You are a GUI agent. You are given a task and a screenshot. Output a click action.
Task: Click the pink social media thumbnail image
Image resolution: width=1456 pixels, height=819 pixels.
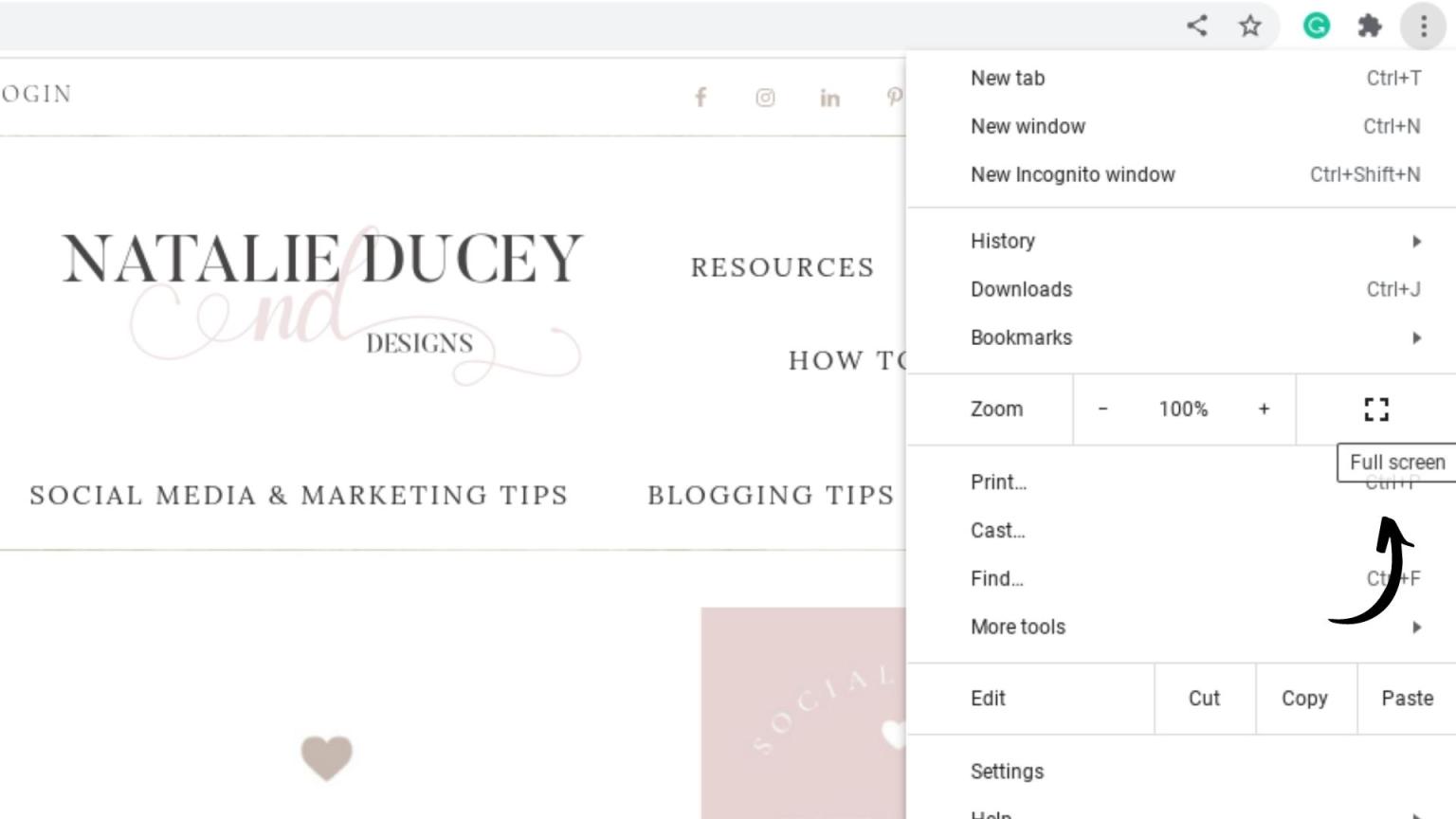(x=804, y=713)
